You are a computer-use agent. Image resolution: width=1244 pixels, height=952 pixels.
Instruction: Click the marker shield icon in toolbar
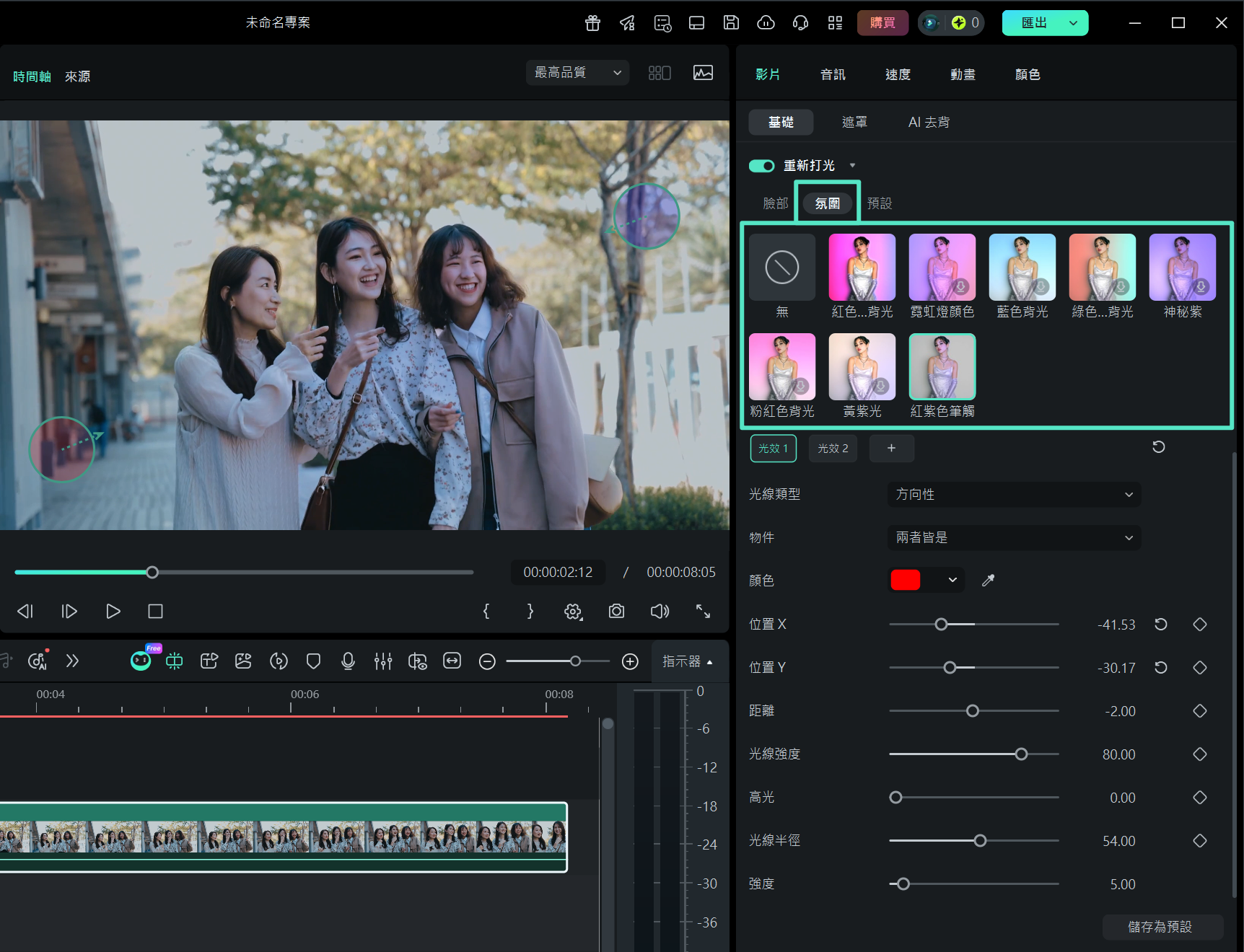point(313,661)
